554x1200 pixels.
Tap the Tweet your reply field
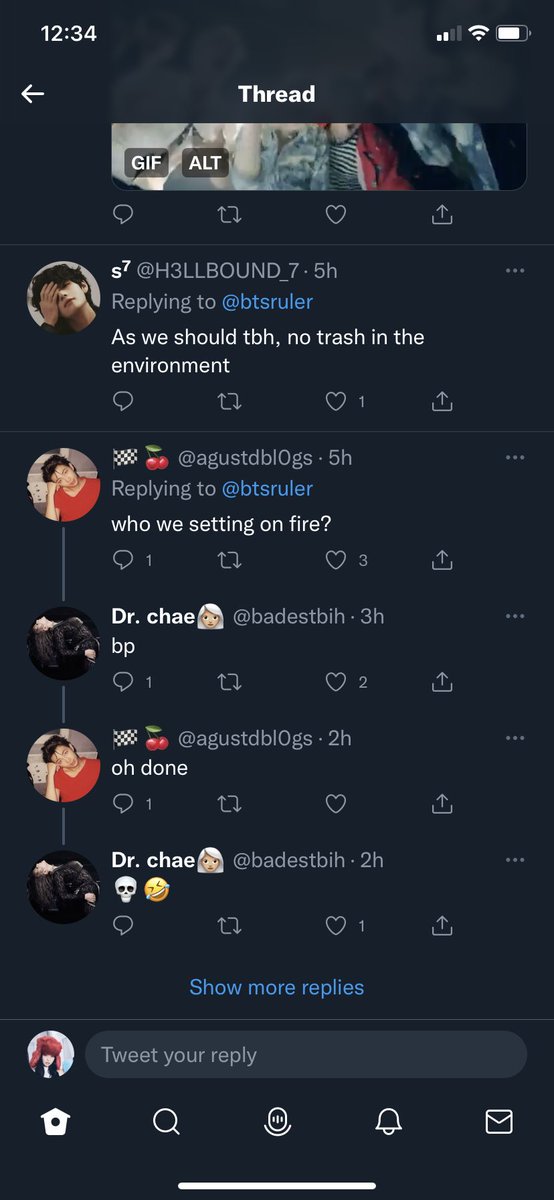click(x=305, y=1055)
